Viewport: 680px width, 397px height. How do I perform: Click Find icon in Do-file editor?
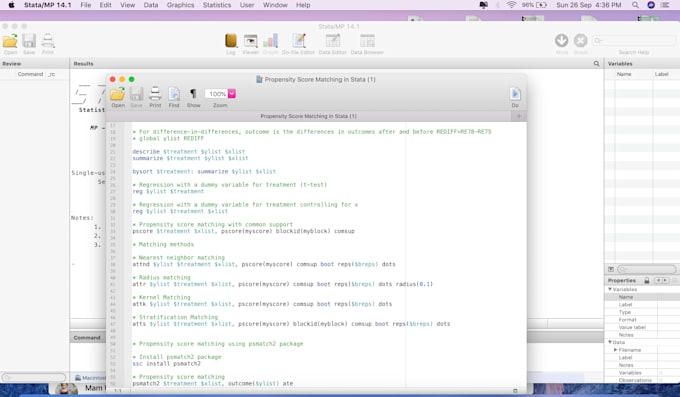point(174,94)
